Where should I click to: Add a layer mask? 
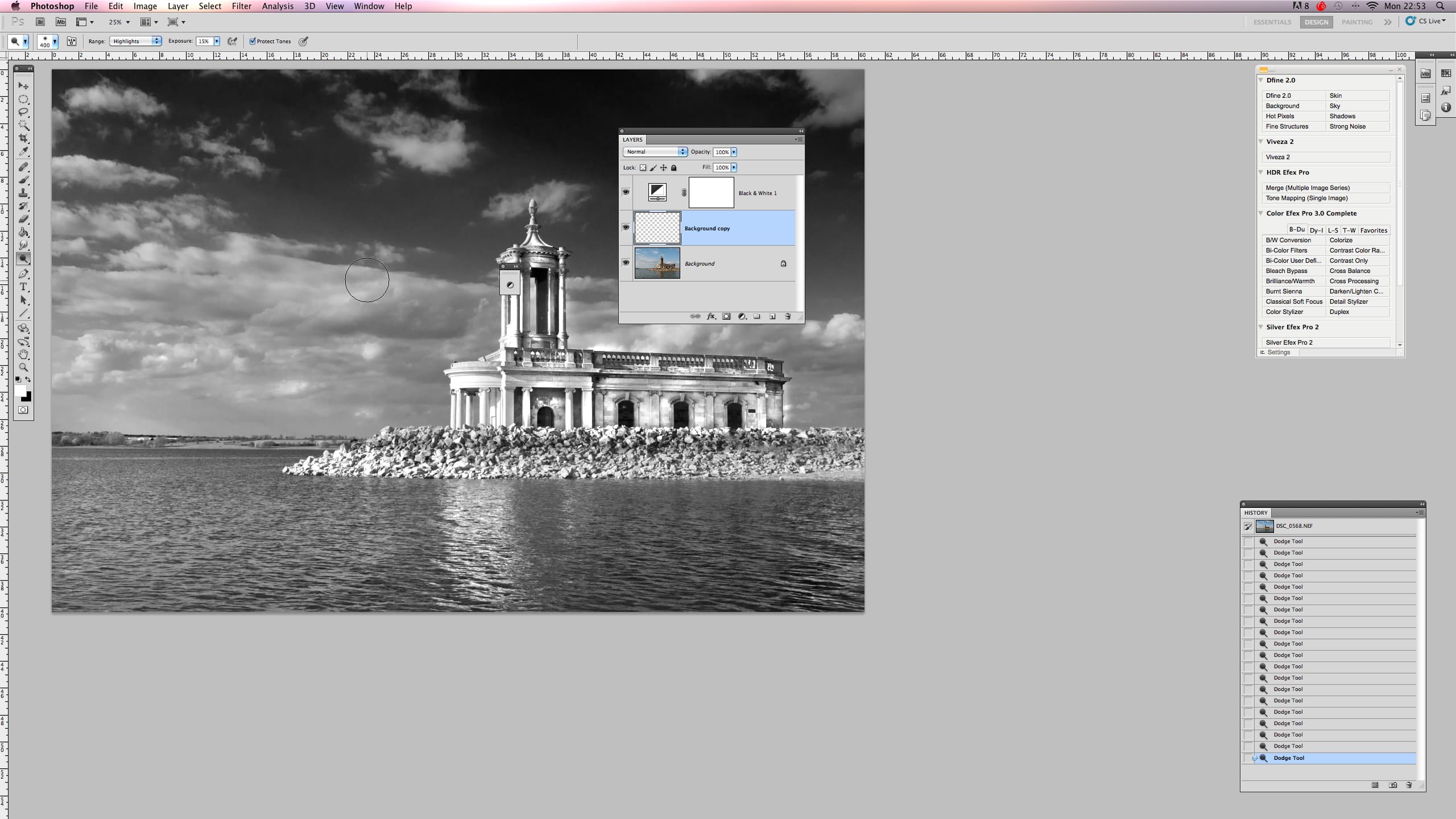click(726, 316)
